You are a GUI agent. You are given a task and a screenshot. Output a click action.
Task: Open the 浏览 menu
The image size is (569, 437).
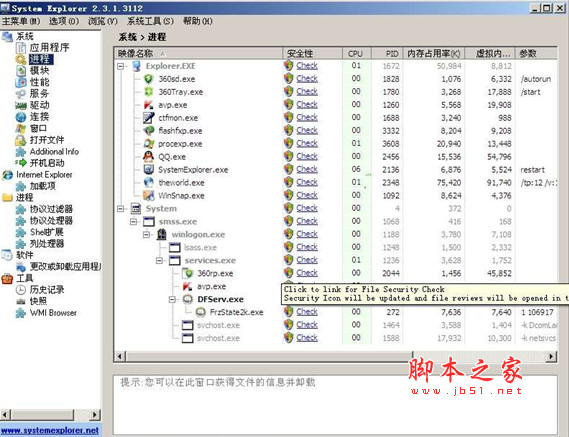103,21
